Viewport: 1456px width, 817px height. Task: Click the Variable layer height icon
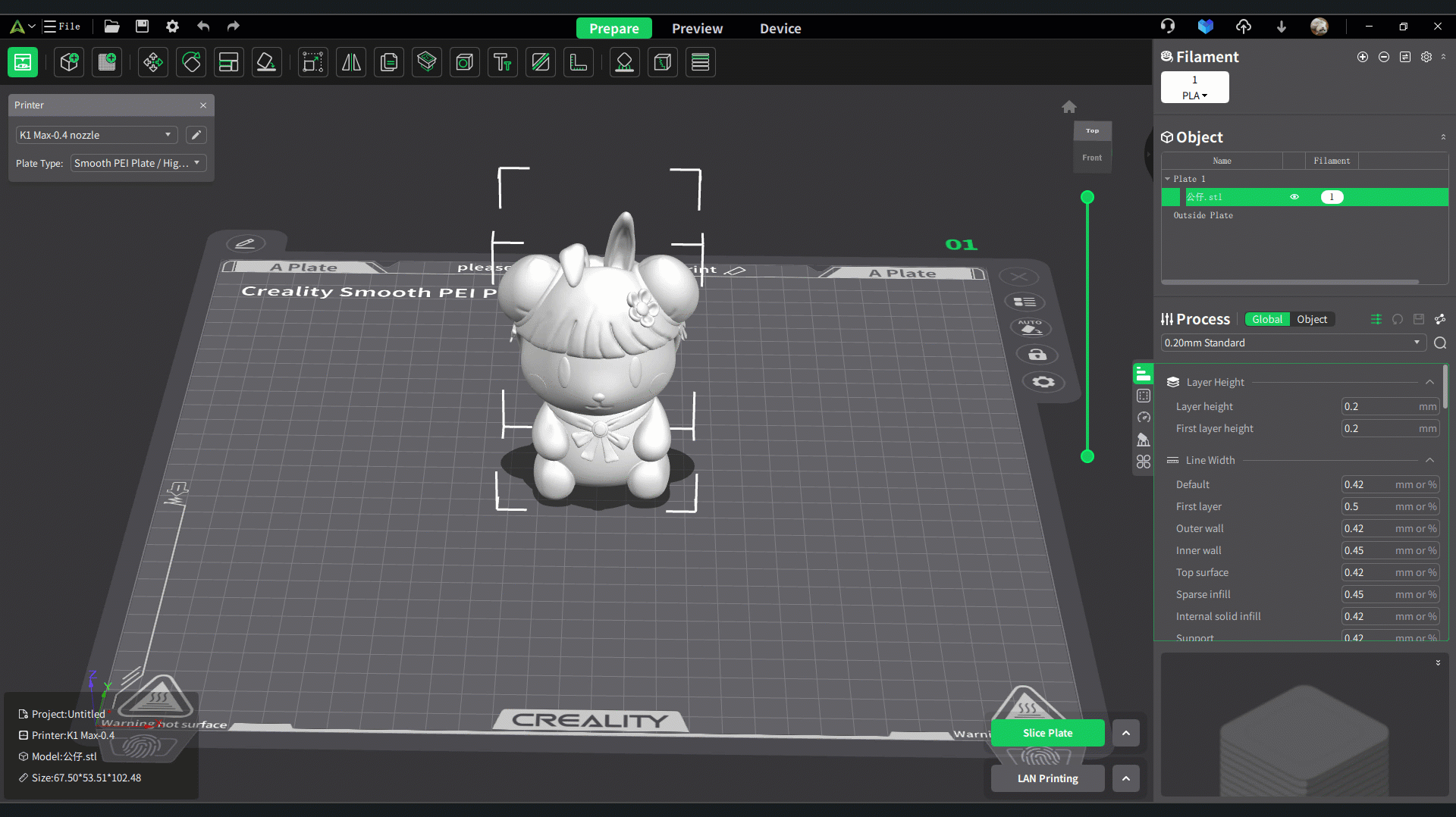tap(701, 62)
